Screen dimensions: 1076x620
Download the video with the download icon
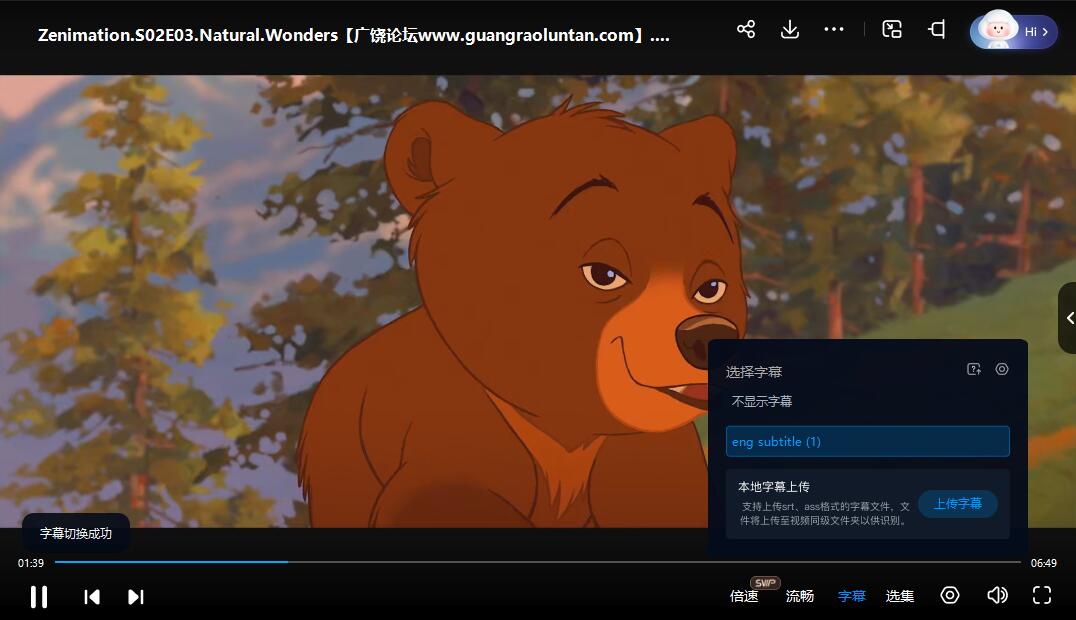point(790,30)
